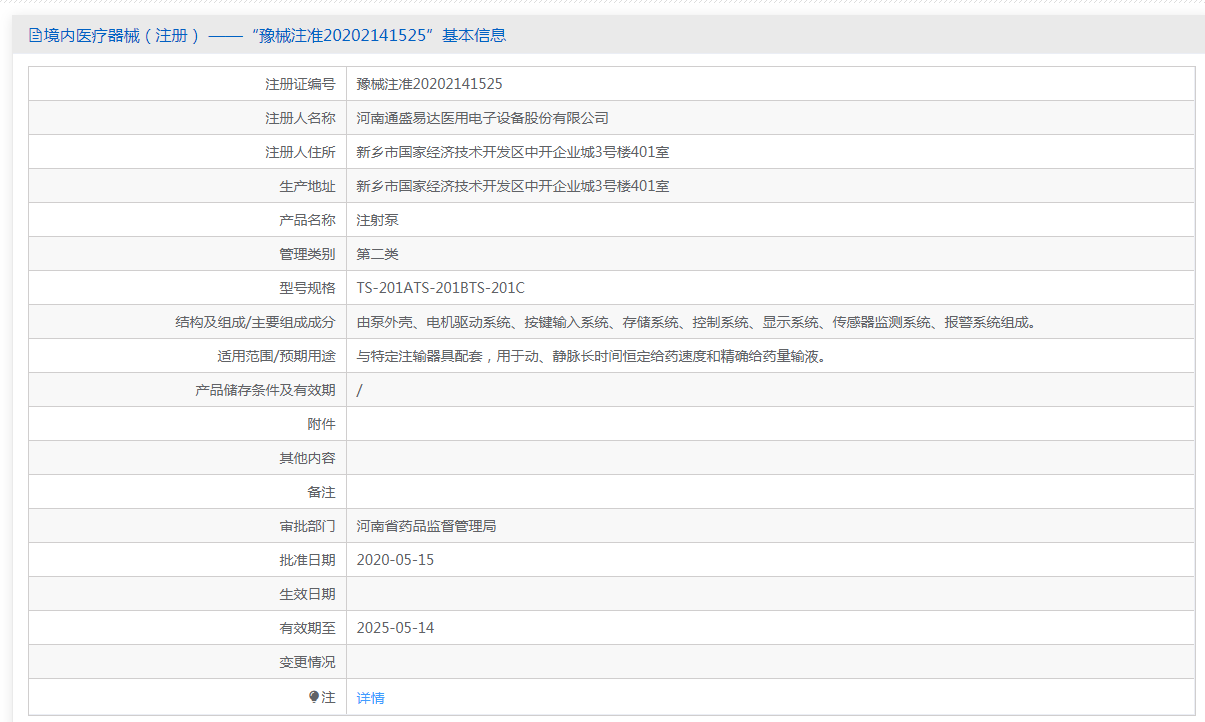
Task: Click the 适用范围 intended-use text
Action: pos(593,356)
